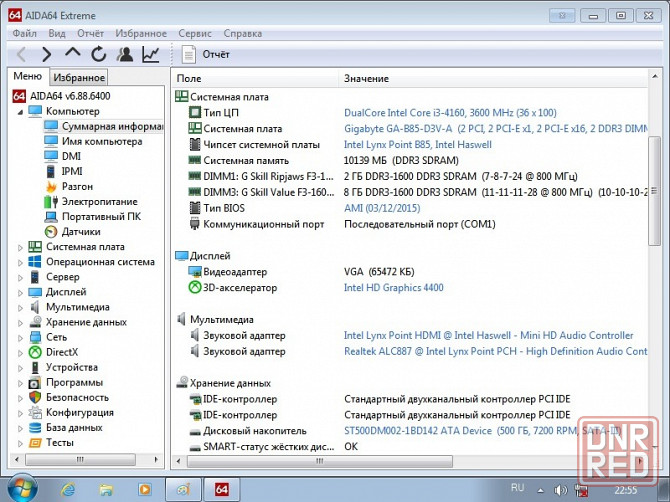Collapse the Компьютер tree node
670x502 pixels.
[x=20, y=112]
